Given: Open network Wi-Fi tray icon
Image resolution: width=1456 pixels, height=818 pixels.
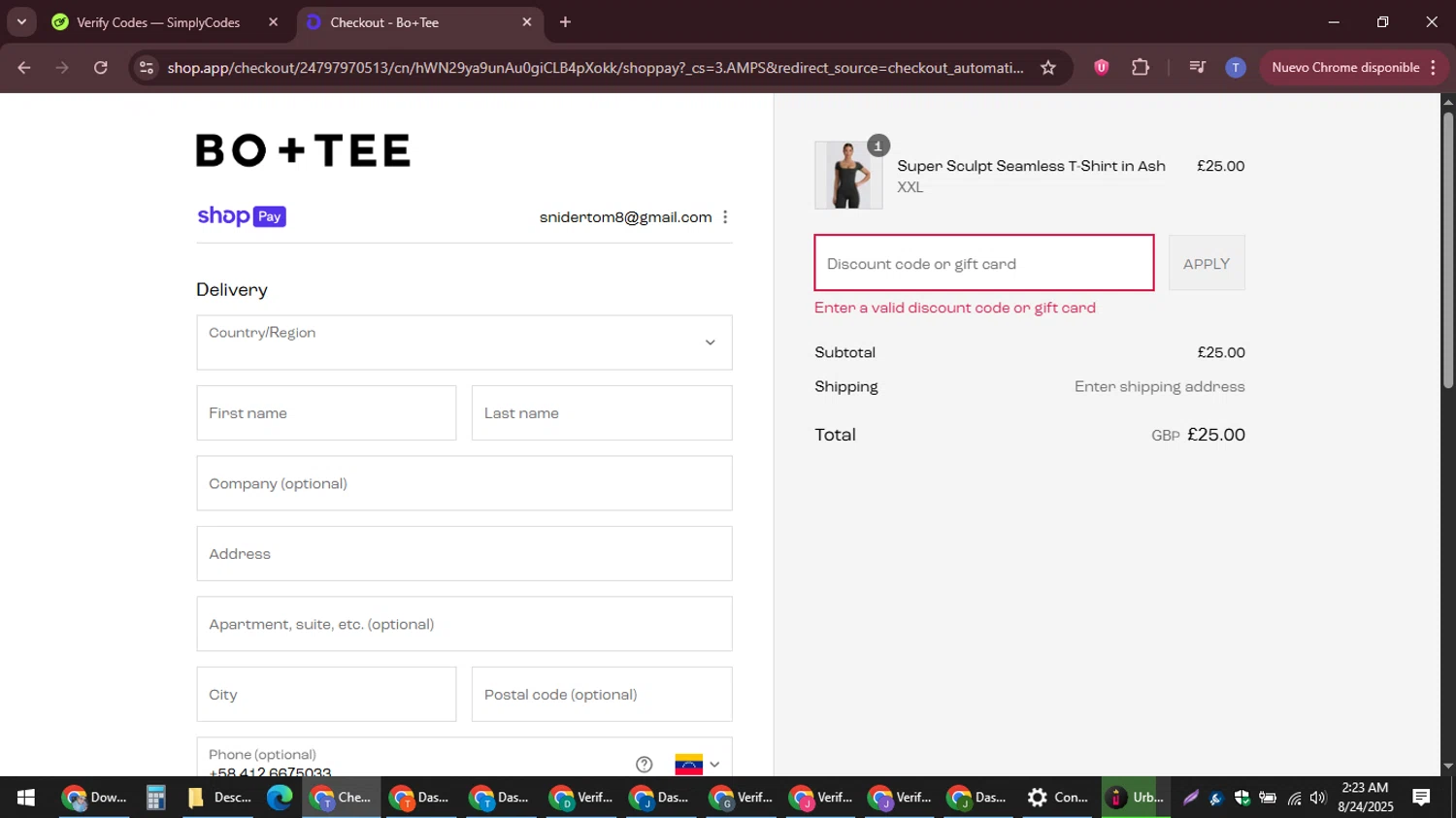Looking at the screenshot, I should [x=1294, y=798].
